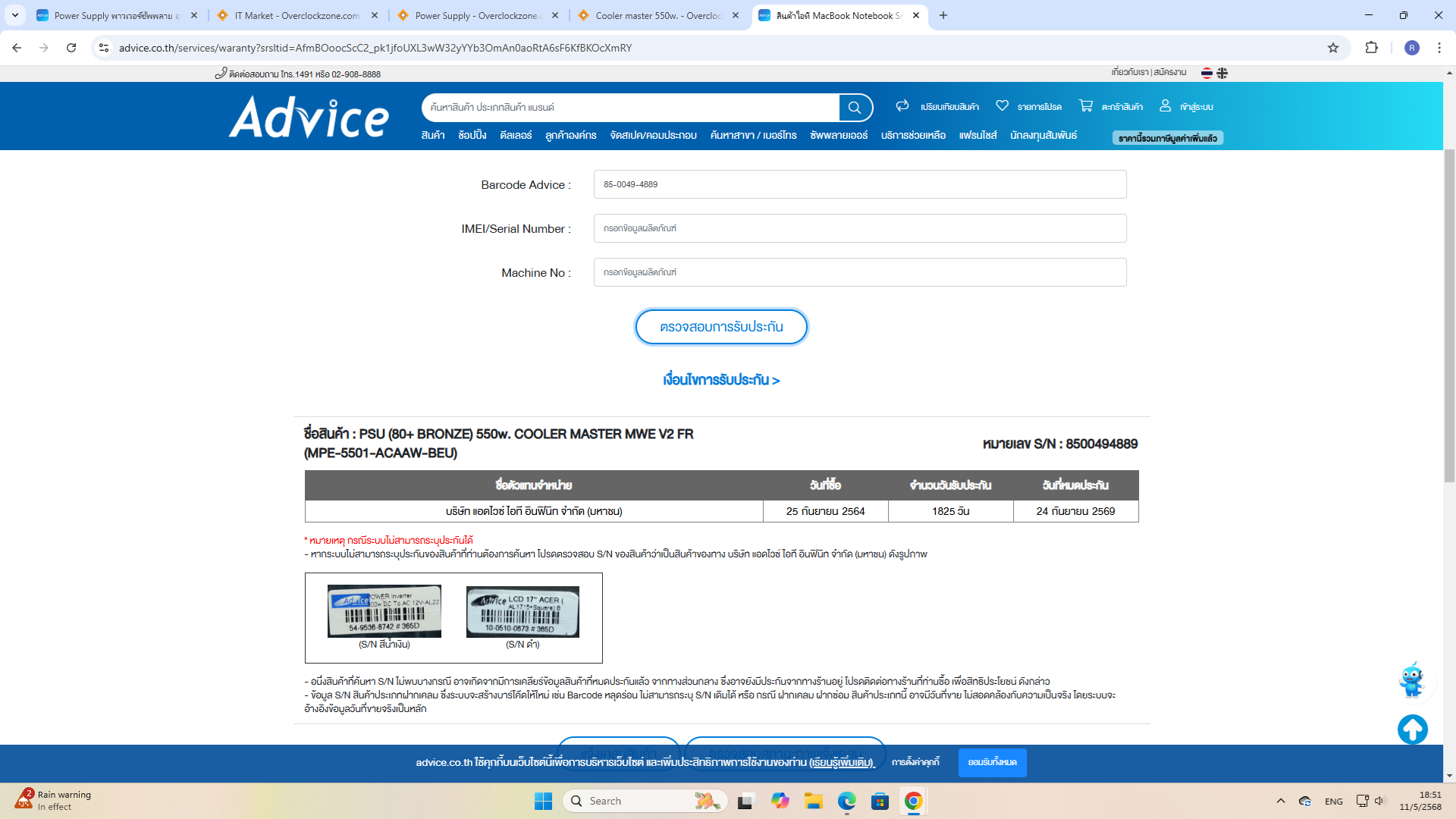Image resolution: width=1456 pixels, height=819 pixels.
Task: Open the ซัพพลายเออร์ menu
Action: (839, 135)
